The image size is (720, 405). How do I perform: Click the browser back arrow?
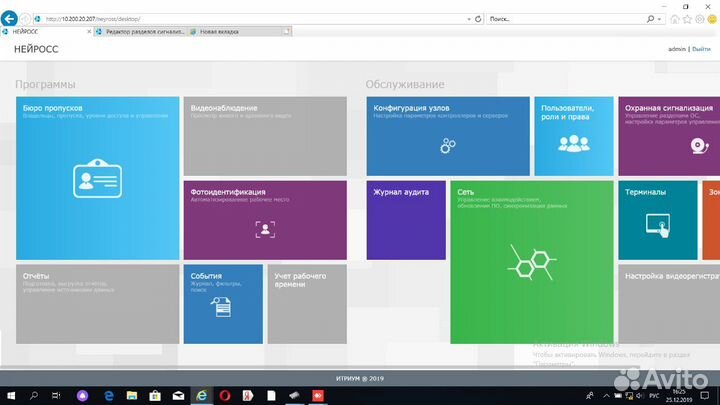10,19
